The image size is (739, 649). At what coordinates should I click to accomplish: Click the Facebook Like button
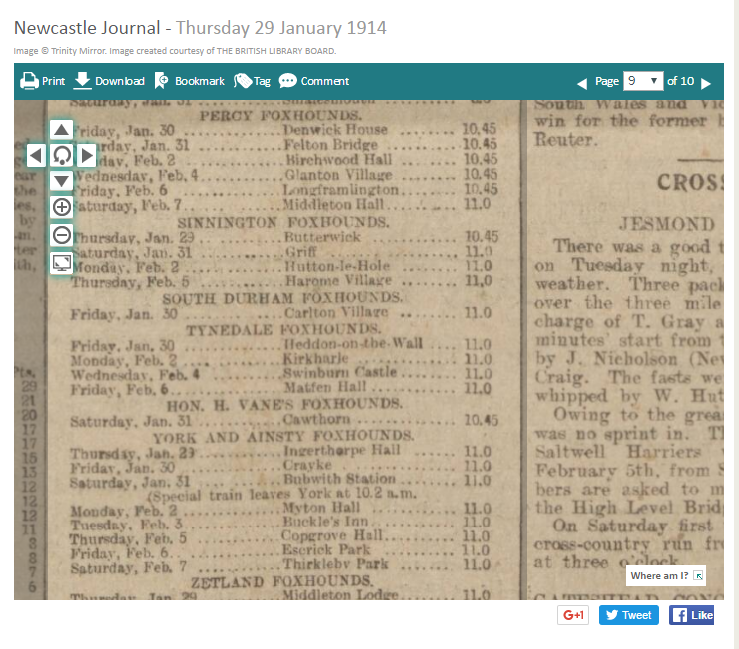[691, 615]
